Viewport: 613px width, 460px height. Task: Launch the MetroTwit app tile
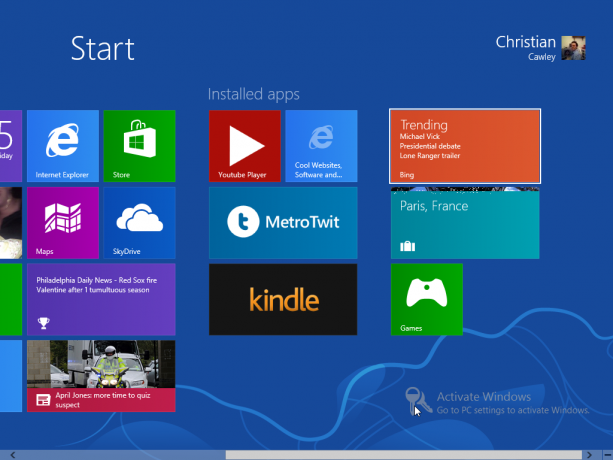tap(283, 223)
